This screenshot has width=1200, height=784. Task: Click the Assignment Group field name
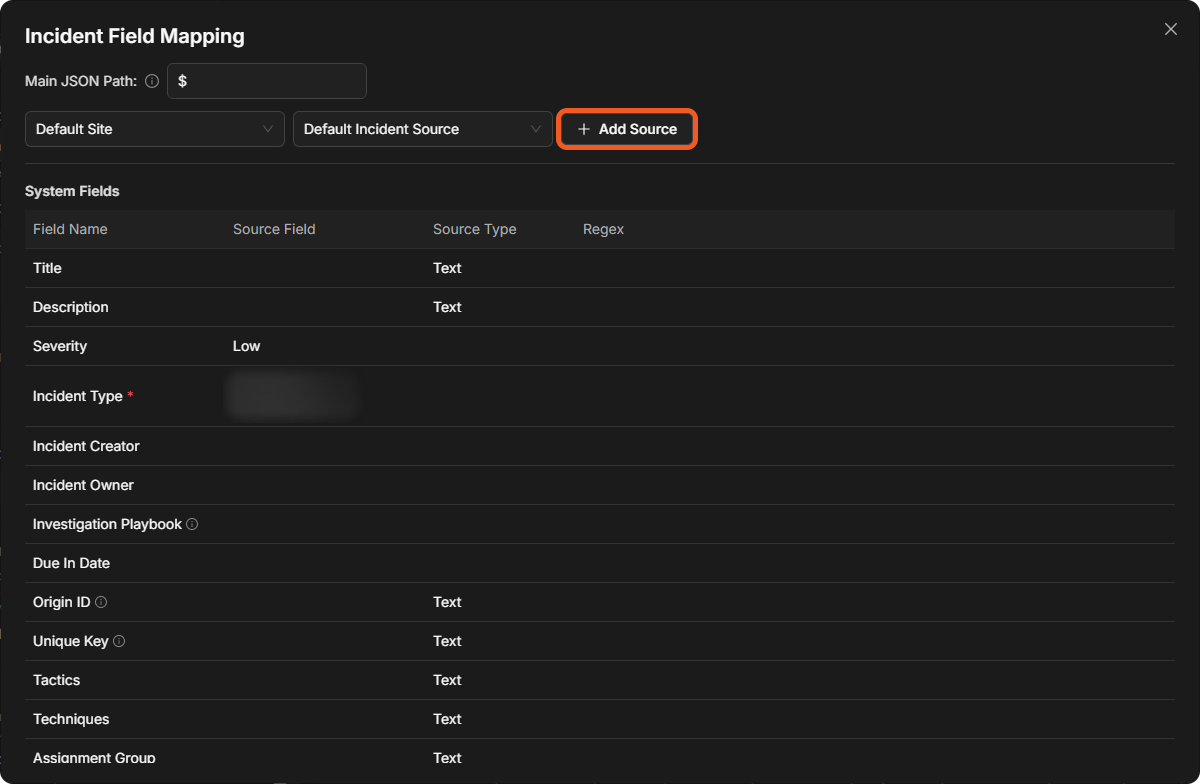[x=94, y=758]
